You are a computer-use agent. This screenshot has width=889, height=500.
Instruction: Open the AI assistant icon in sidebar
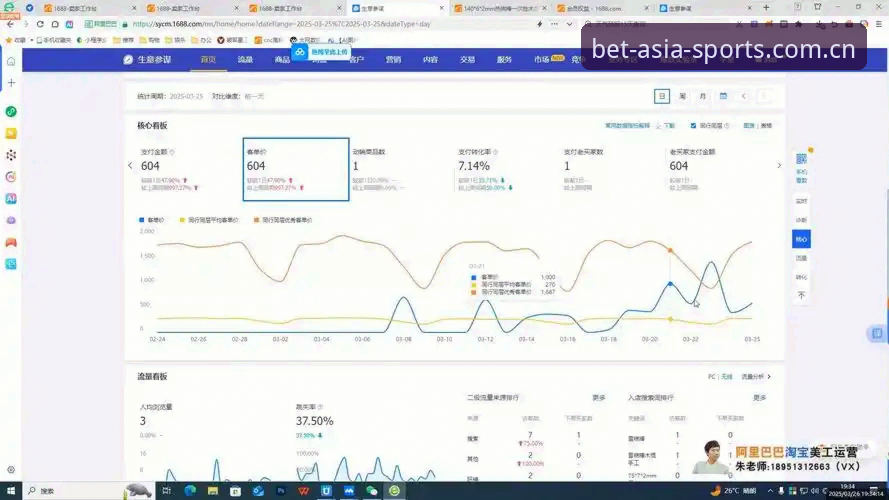coord(11,198)
